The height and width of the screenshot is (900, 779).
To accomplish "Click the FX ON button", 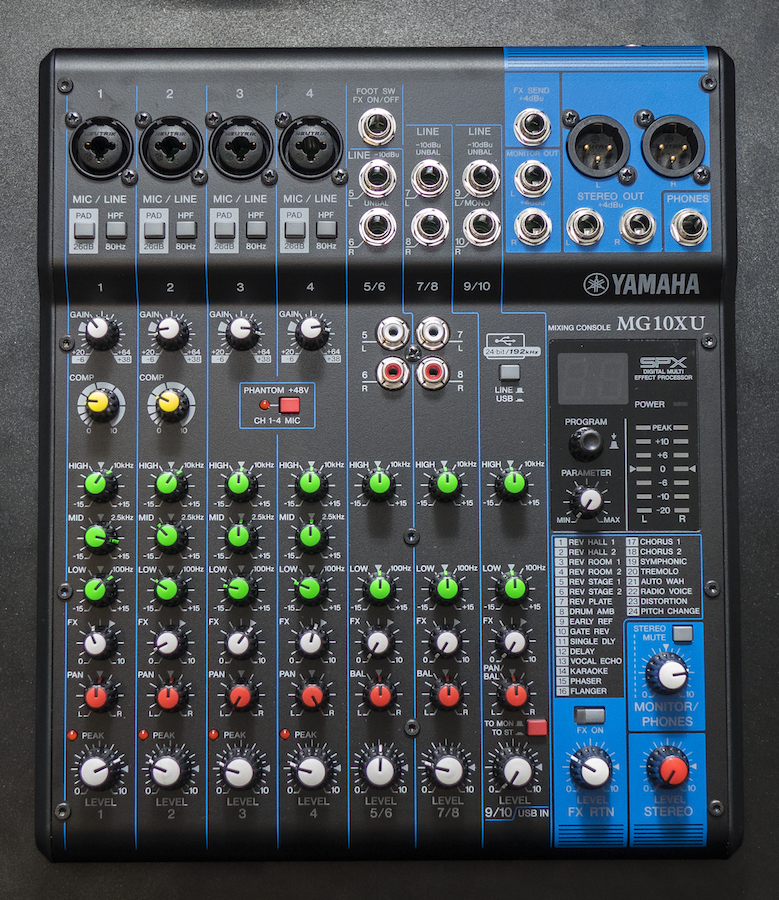I will (590, 715).
